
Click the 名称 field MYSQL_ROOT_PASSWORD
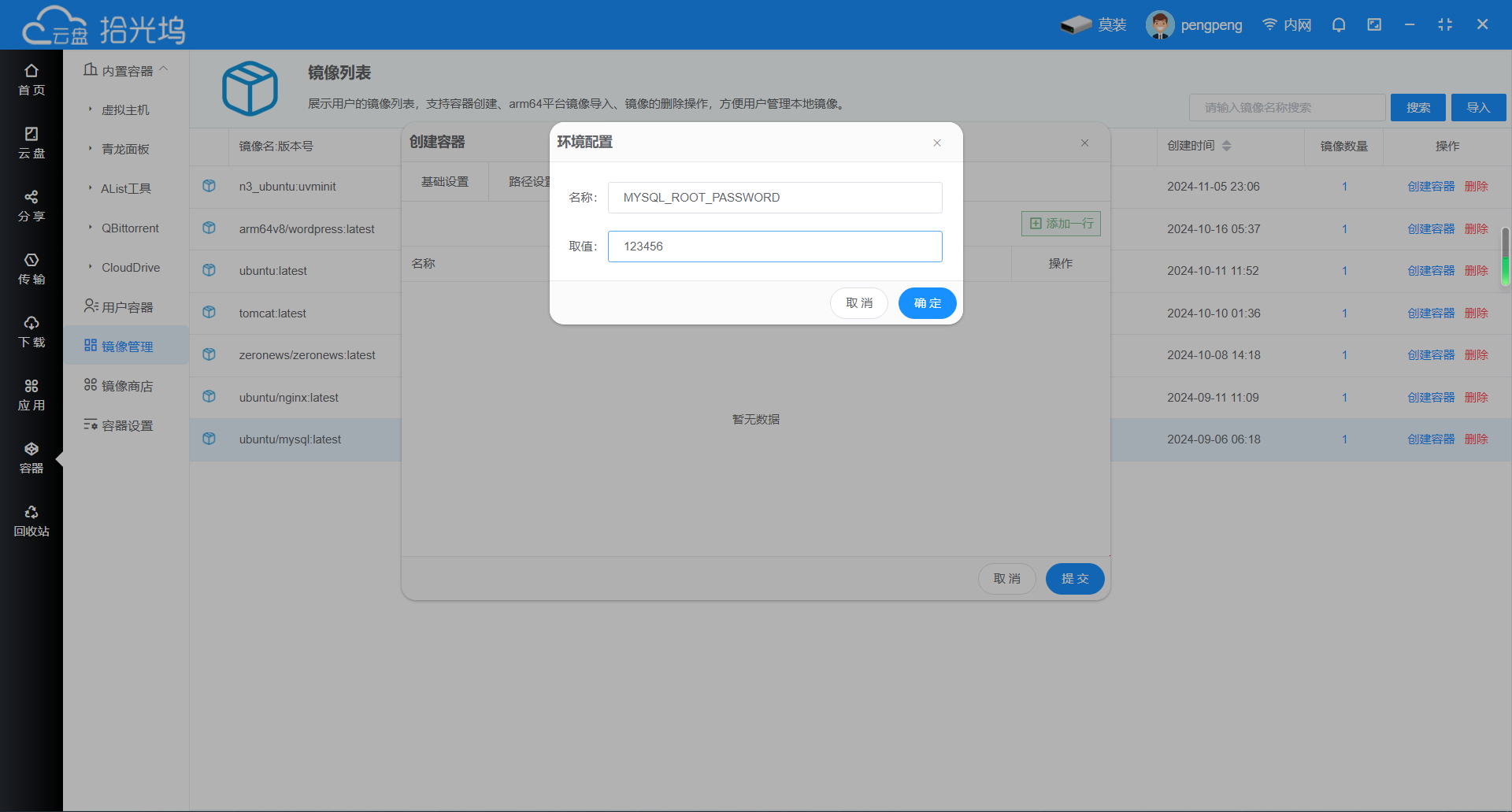click(775, 198)
